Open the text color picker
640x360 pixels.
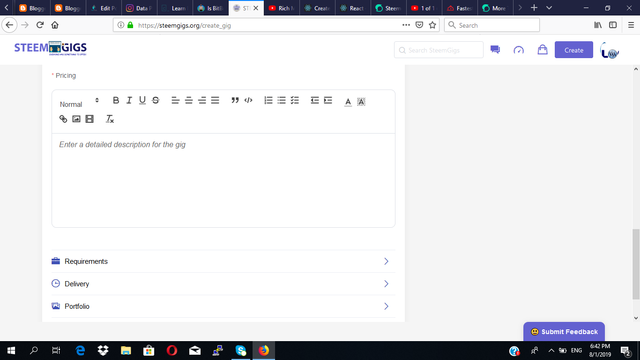tap(348, 102)
